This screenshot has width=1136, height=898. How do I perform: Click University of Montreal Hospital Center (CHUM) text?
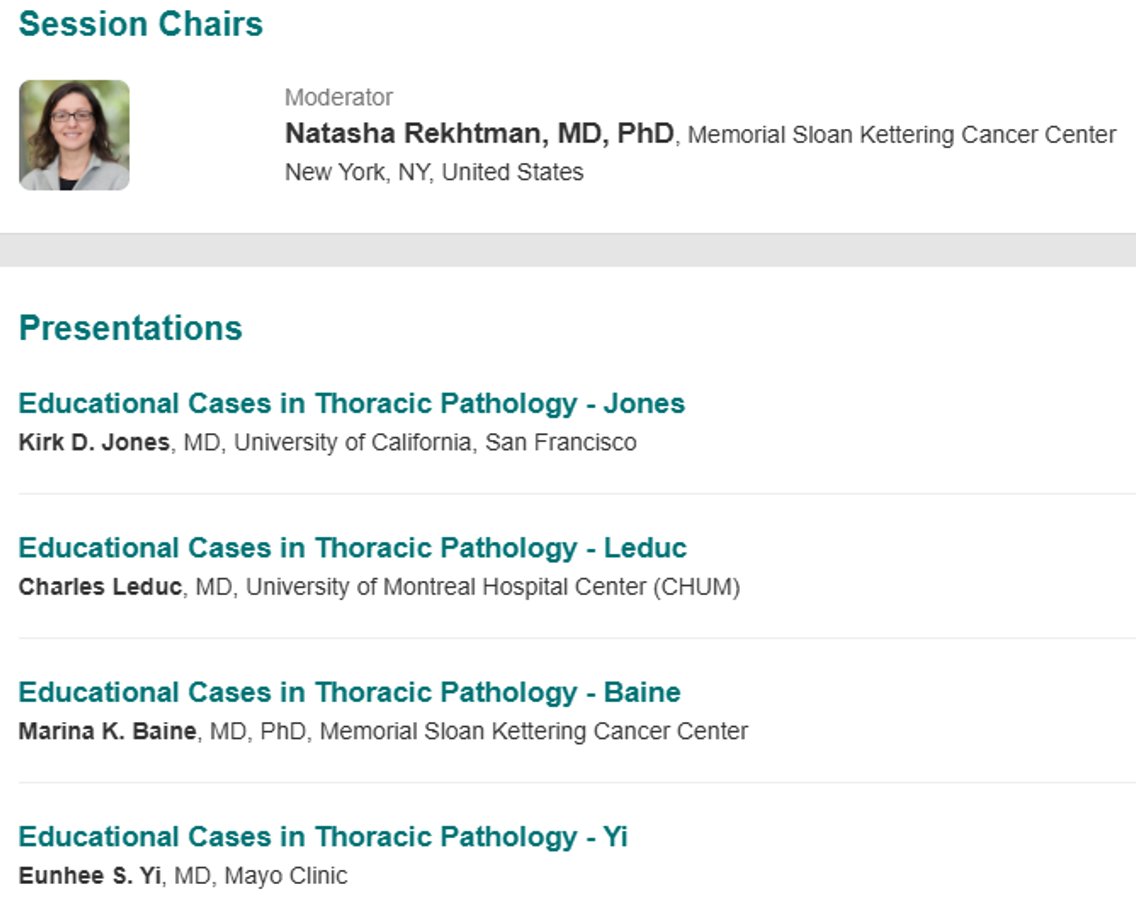[493, 586]
